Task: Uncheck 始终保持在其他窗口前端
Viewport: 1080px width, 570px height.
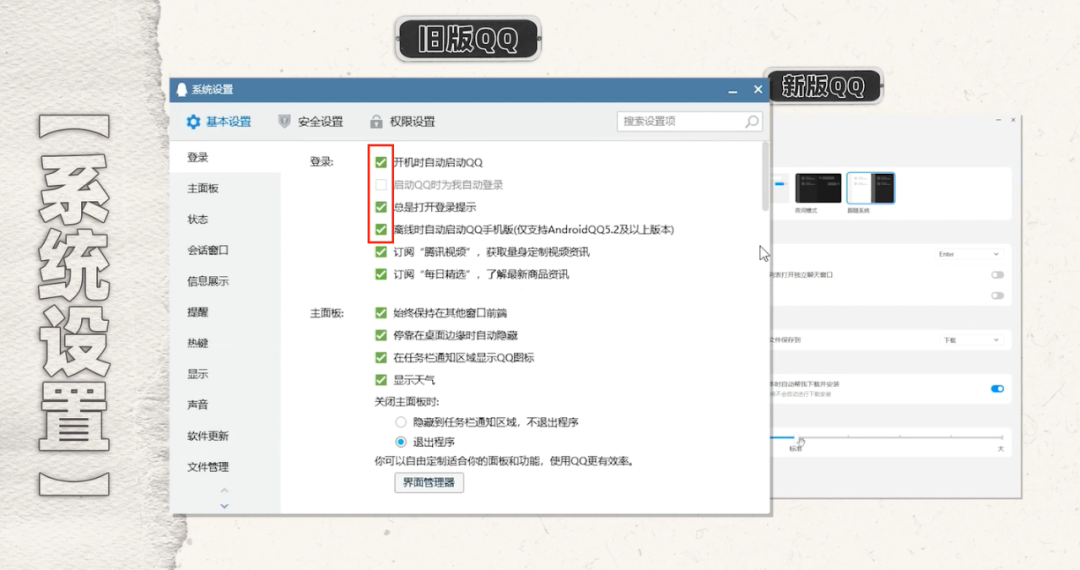Action: (x=381, y=313)
